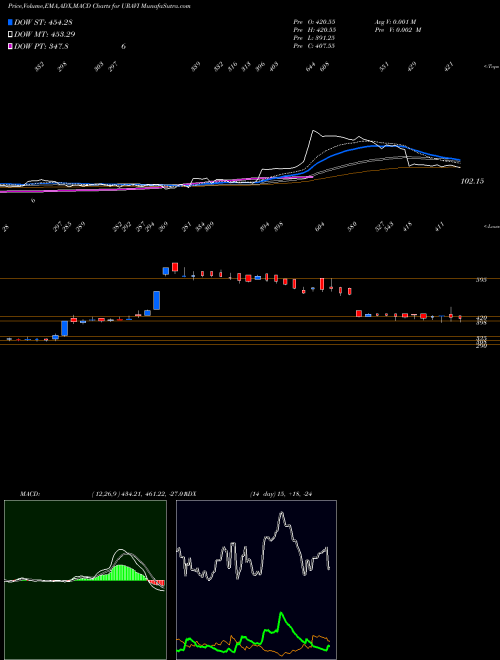Click the peak of the white price line

click(x=313, y=131)
